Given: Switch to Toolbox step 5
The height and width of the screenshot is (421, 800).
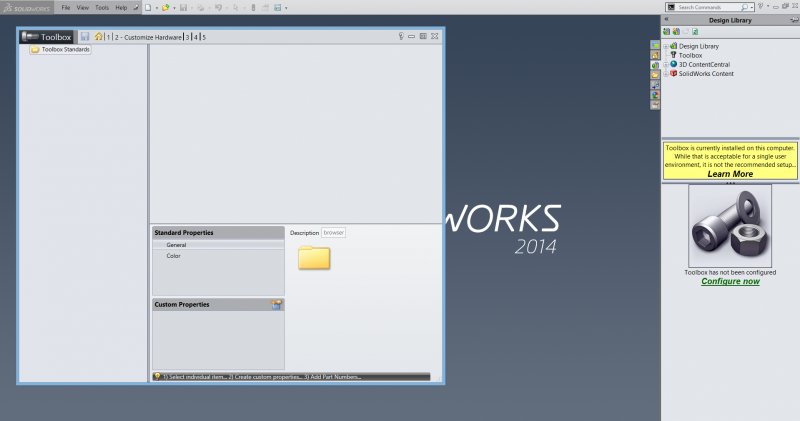Looking at the screenshot, I should coord(204,37).
